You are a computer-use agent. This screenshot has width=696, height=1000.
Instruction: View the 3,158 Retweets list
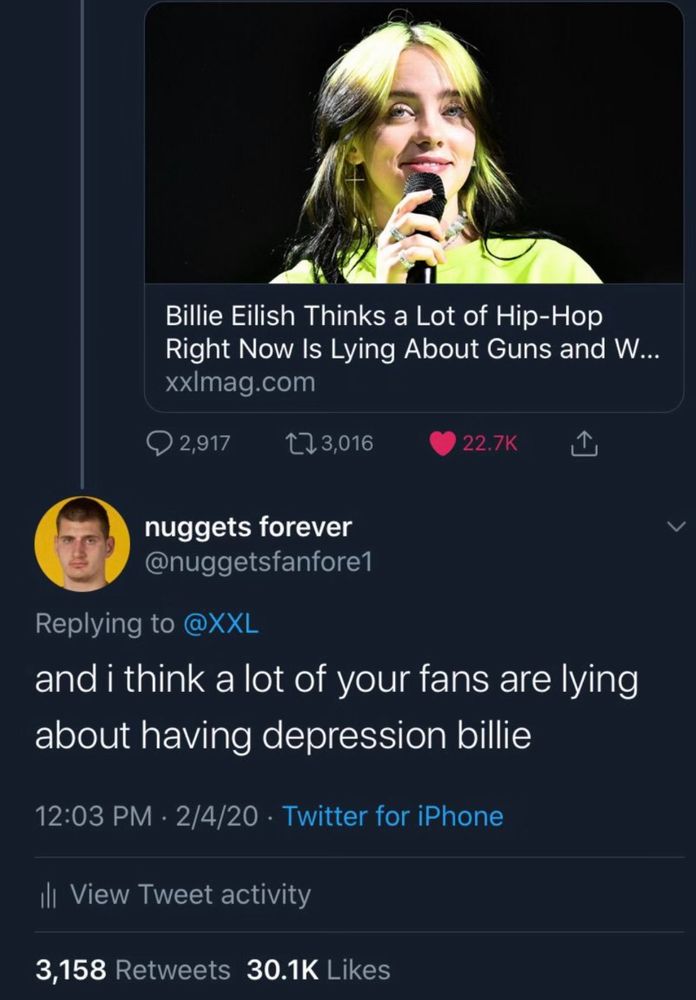point(133,969)
